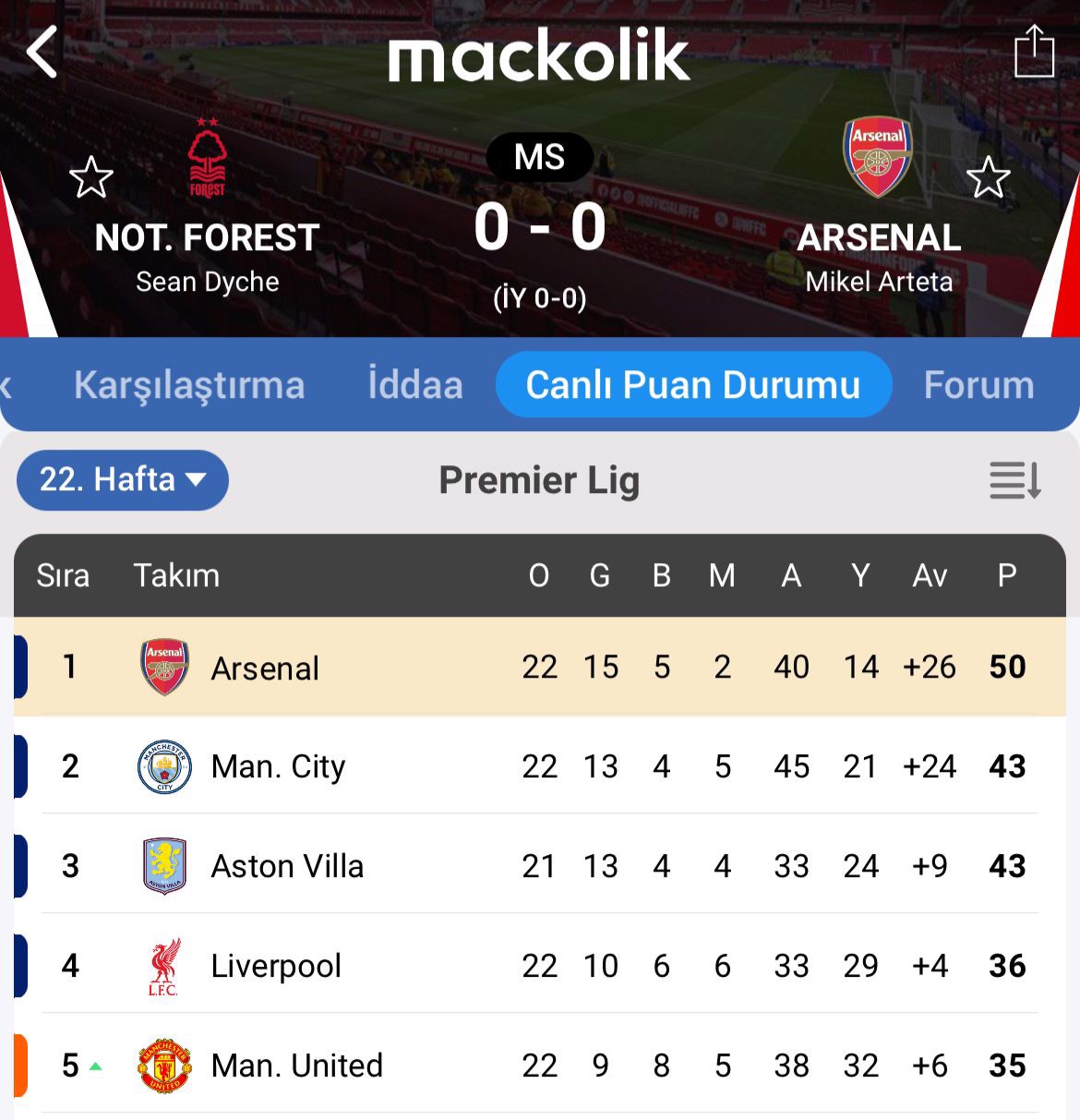This screenshot has height=1120, width=1080.
Task: Tap the mackolik logo
Action: pos(539,55)
